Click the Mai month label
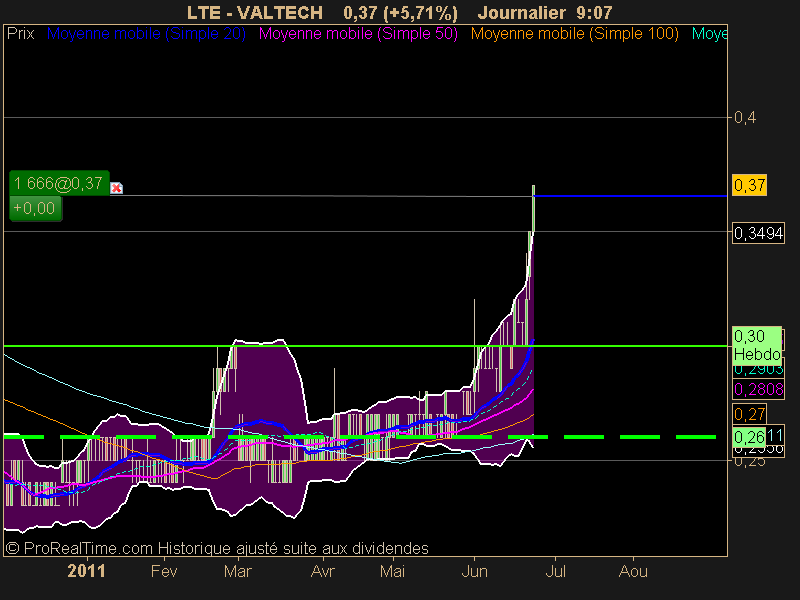This screenshot has width=800, height=600. point(392,571)
